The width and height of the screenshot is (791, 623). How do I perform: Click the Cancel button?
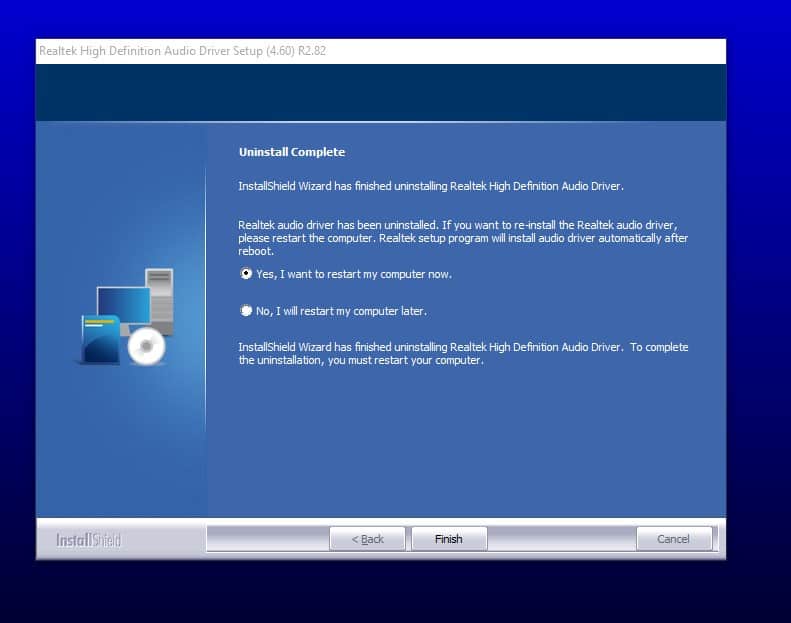(673, 539)
